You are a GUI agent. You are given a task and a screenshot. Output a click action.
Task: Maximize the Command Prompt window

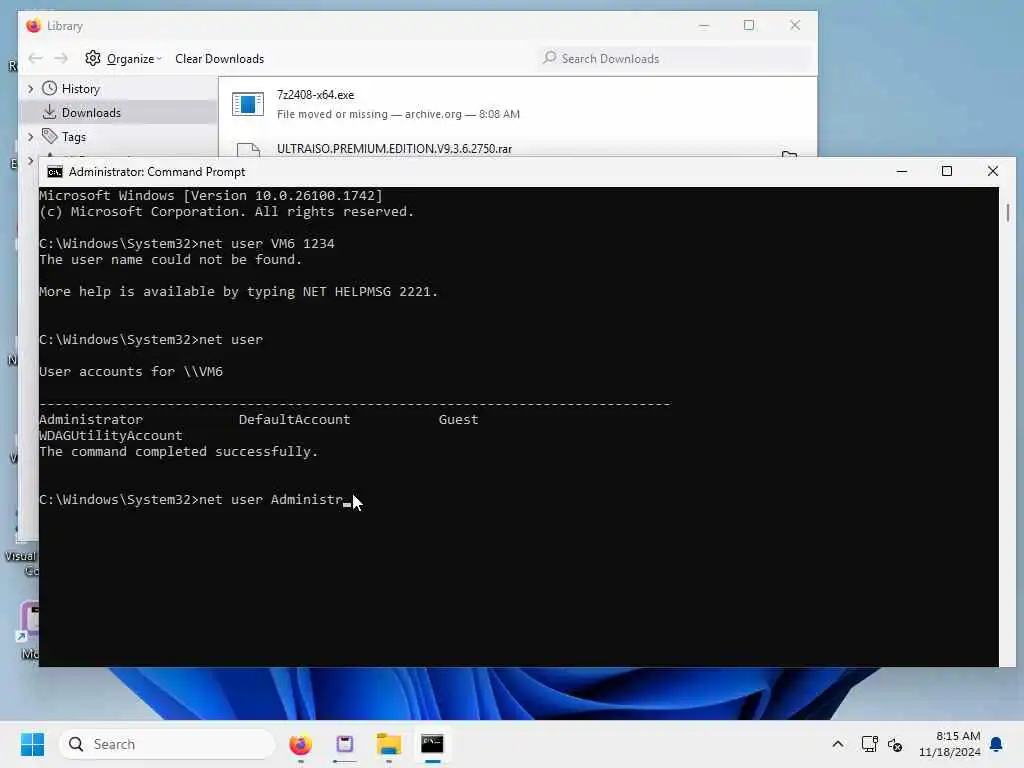pos(947,171)
